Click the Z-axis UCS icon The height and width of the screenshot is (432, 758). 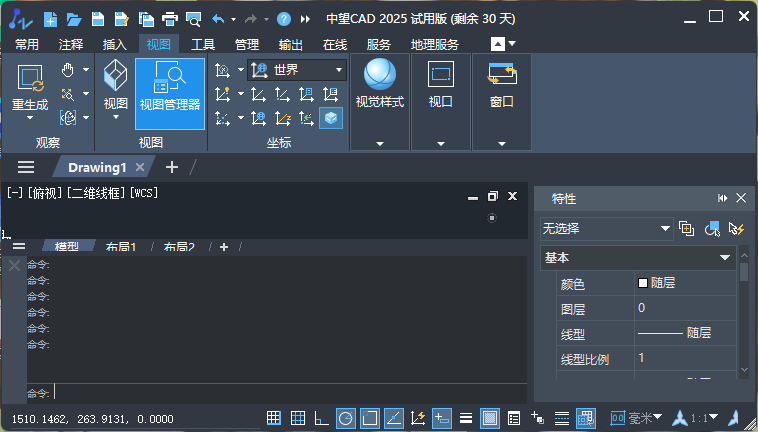click(x=283, y=117)
